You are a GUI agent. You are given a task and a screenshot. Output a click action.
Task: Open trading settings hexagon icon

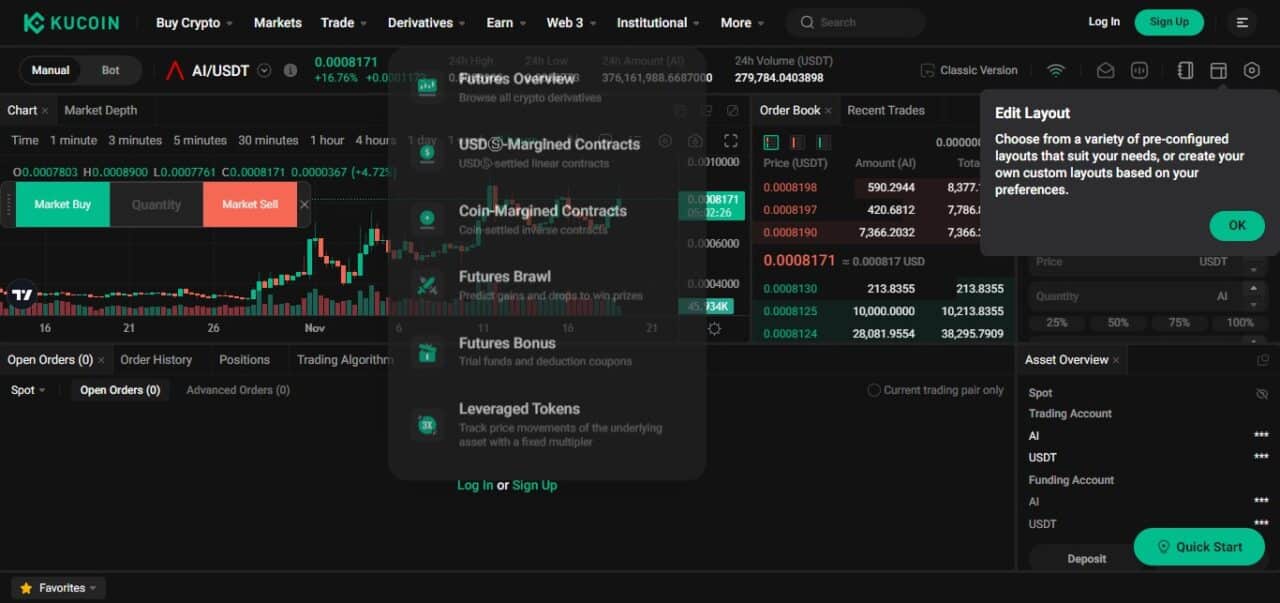[x=1252, y=70]
